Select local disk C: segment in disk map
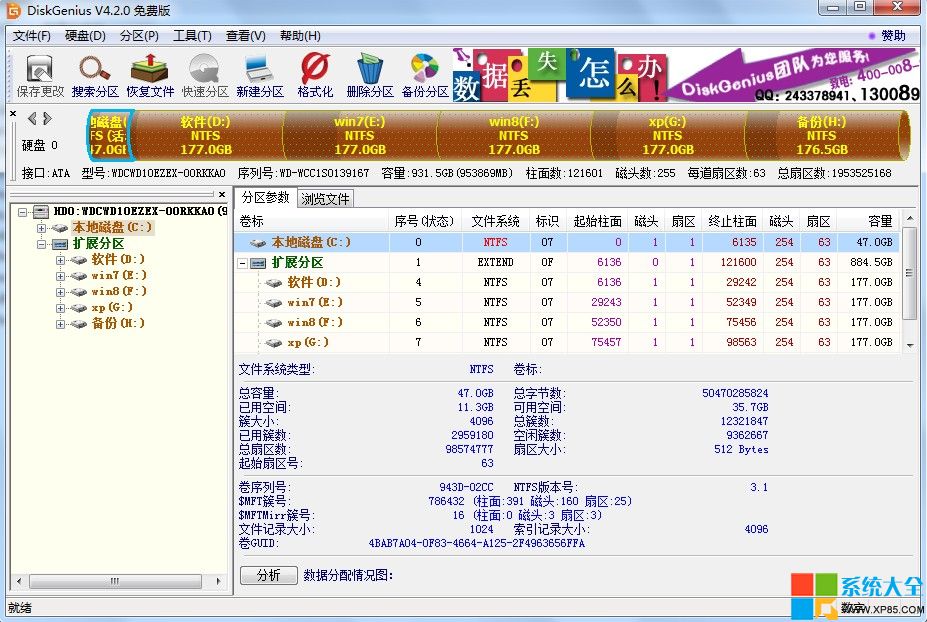 pos(109,135)
